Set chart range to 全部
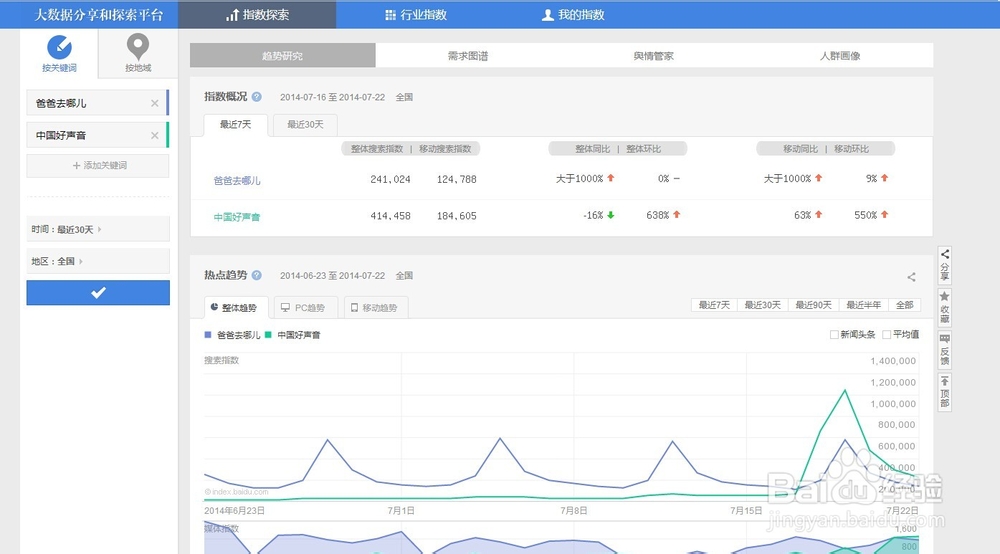The image size is (1000, 554). pos(904,305)
